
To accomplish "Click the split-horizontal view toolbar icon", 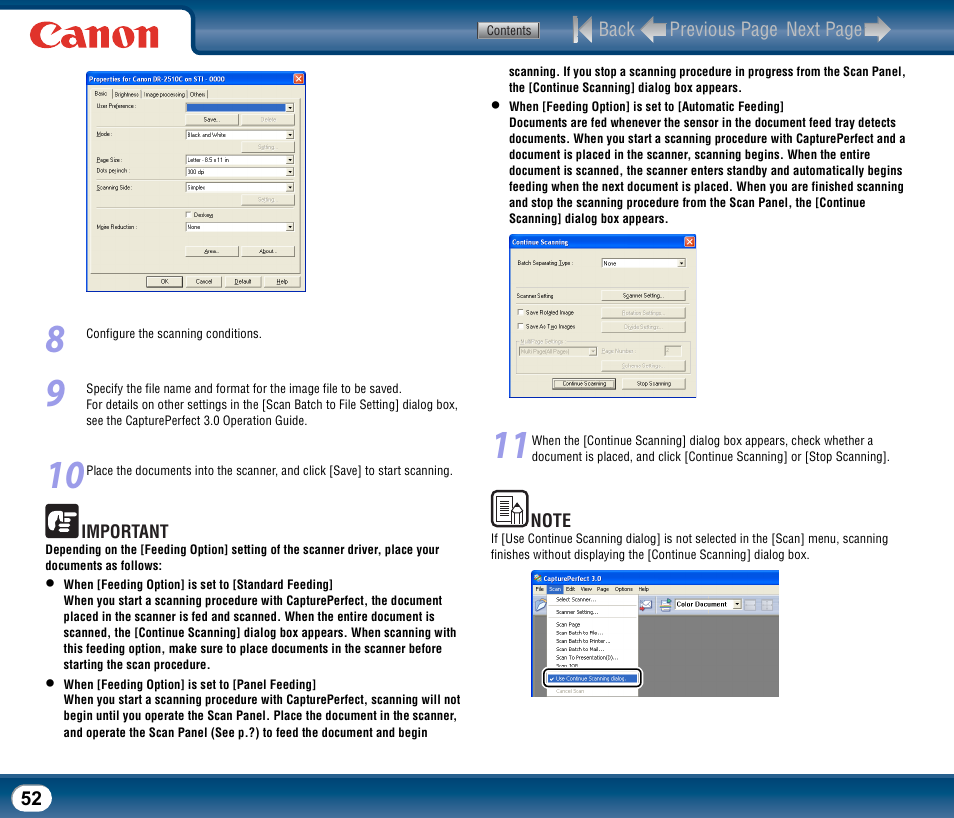I will [x=750, y=604].
